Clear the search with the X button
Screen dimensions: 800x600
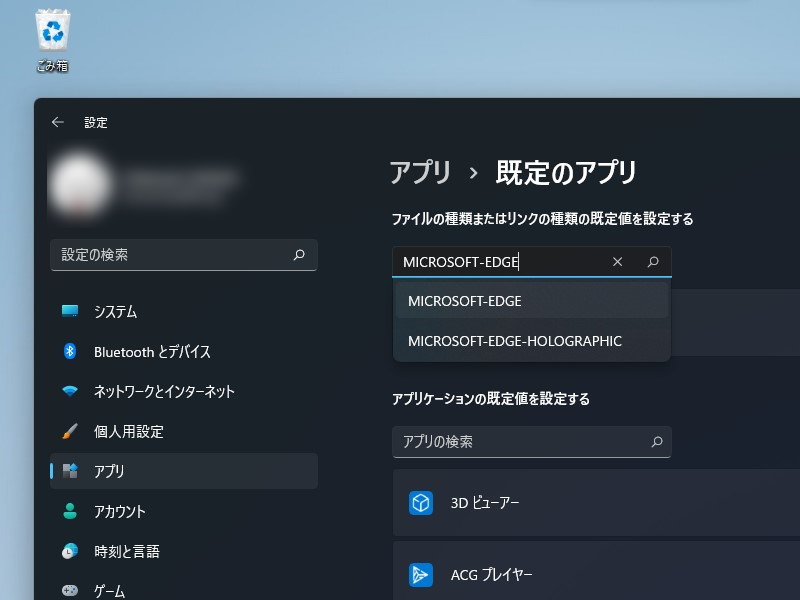617,261
